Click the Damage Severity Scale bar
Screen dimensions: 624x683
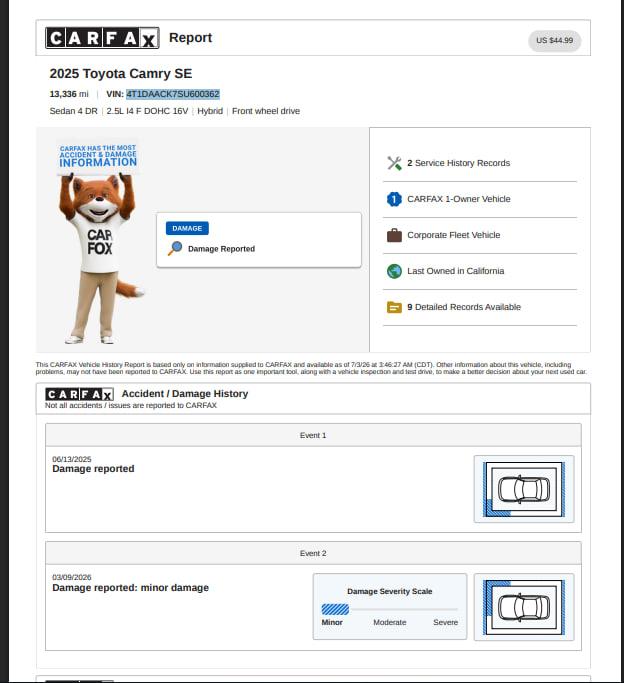[389, 609]
